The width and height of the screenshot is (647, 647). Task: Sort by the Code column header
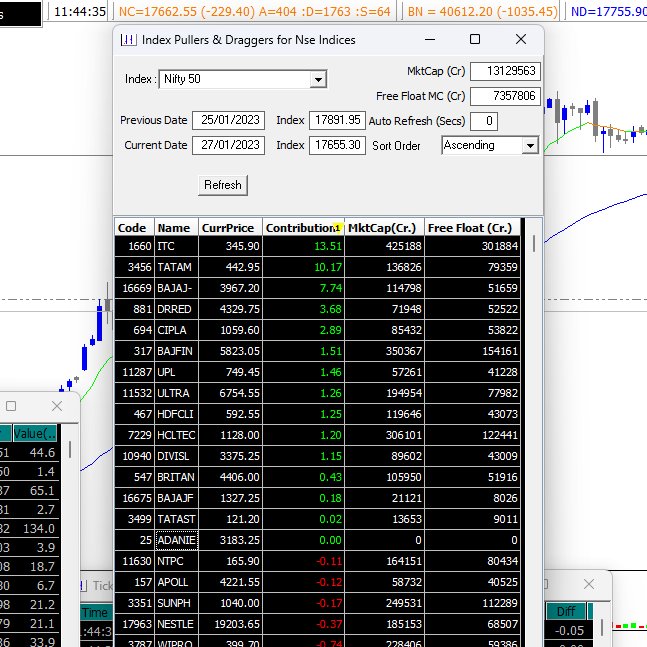tap(135, 228)
